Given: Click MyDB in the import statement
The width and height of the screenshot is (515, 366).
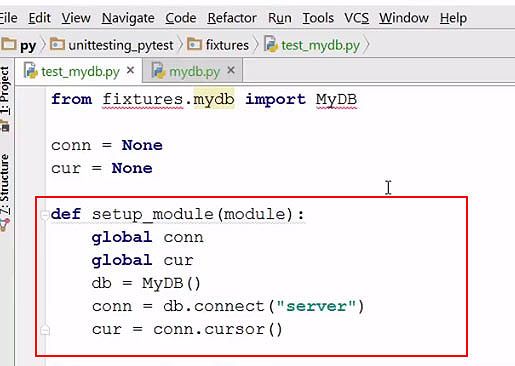Looking at the screenshot, I should pos(336,99).
